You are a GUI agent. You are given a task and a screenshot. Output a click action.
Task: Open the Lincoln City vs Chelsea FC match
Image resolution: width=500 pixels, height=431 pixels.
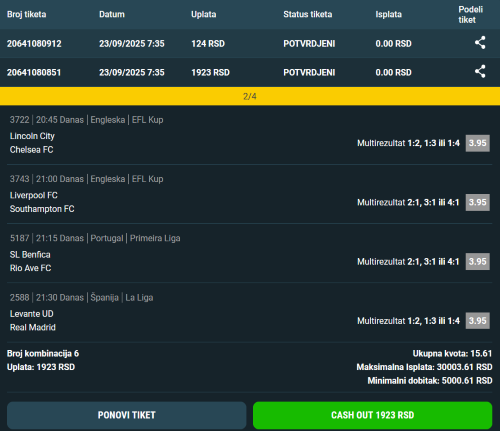point(32,143)
